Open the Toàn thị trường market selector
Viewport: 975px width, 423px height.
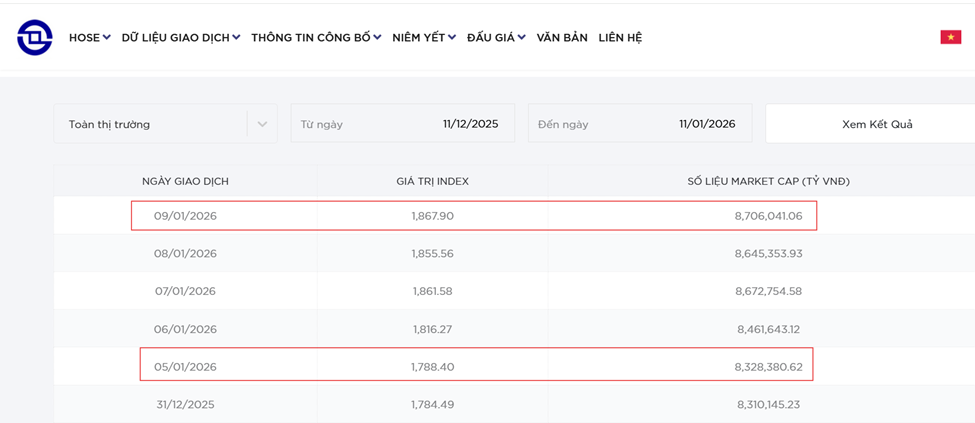tap(150, 124)
